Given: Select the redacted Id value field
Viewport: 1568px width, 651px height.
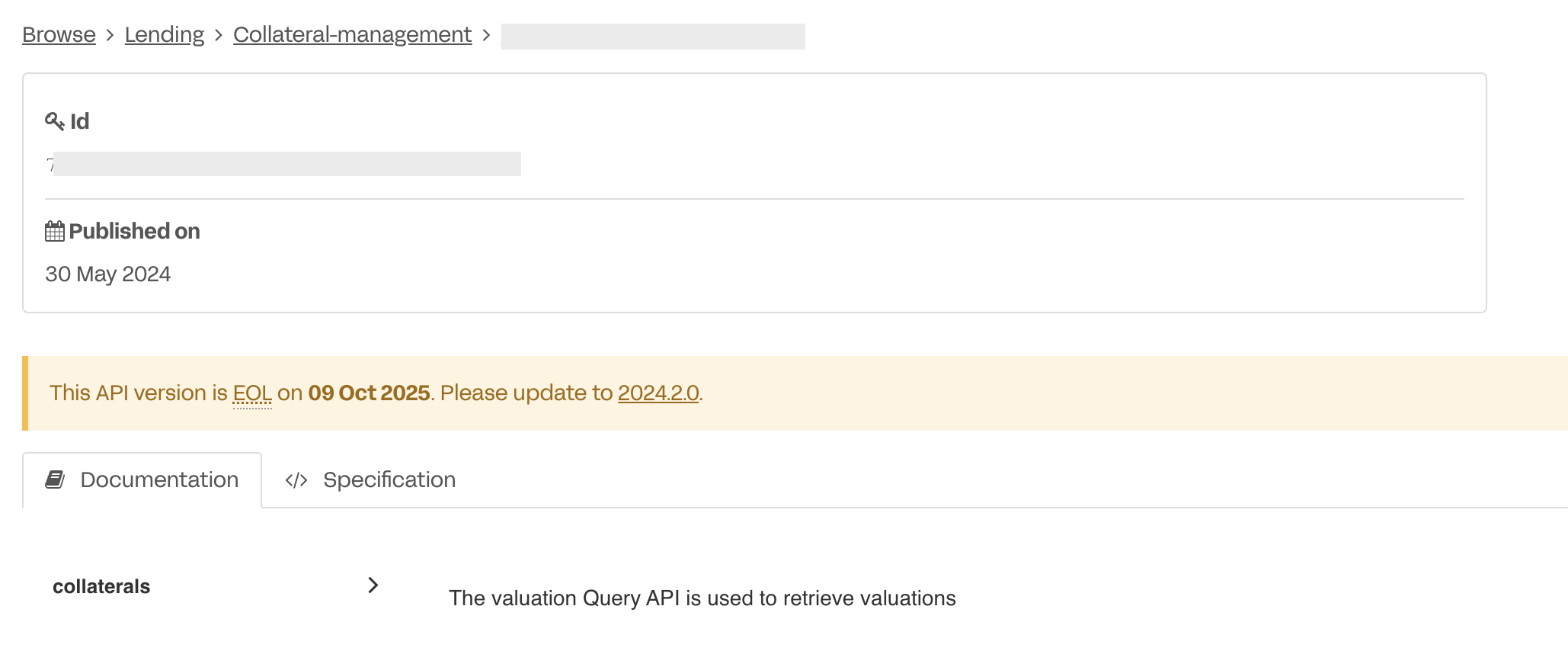Looking at the screenshot, I should (286, 163).
